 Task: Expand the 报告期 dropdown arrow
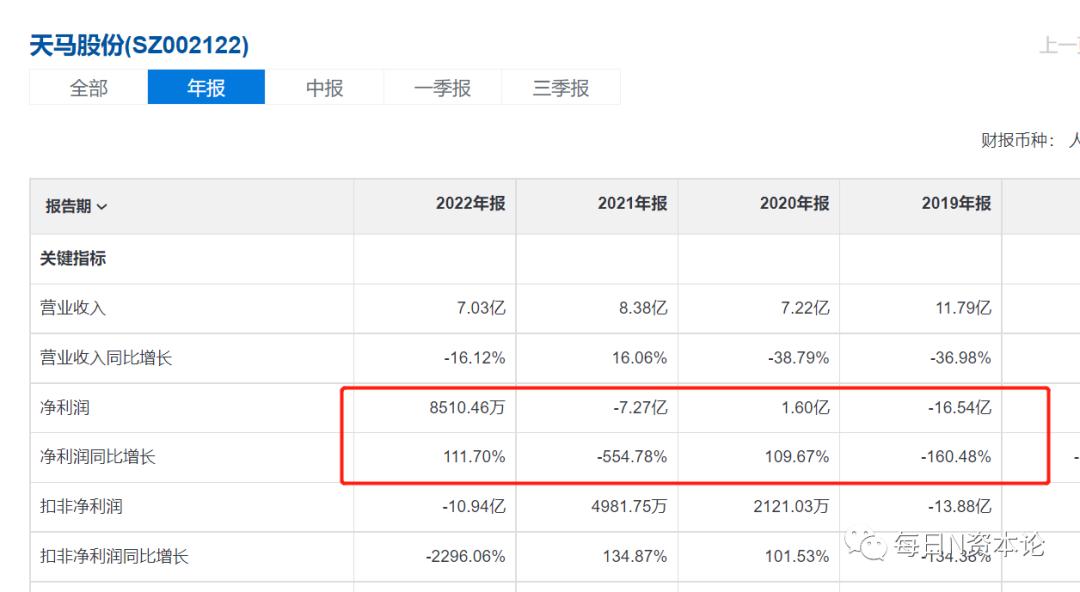point(102,207)
